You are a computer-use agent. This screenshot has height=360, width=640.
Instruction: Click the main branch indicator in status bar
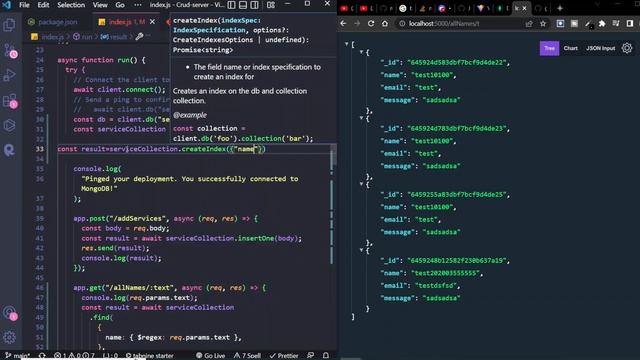click(17, 356)
